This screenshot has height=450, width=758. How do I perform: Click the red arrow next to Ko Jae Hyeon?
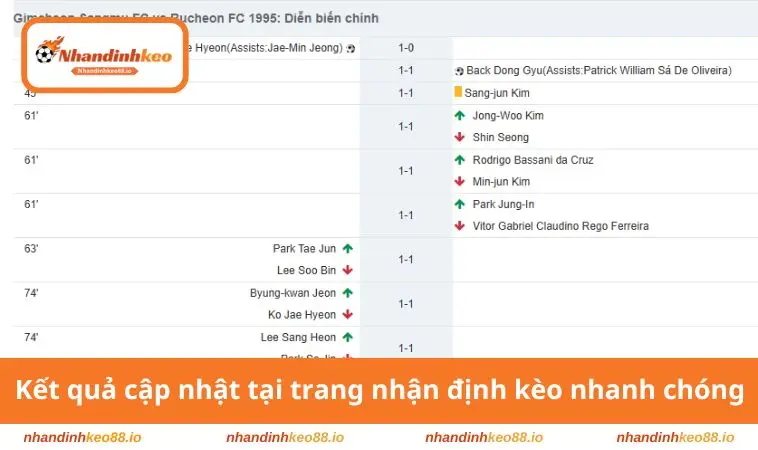tap(348, 315)
